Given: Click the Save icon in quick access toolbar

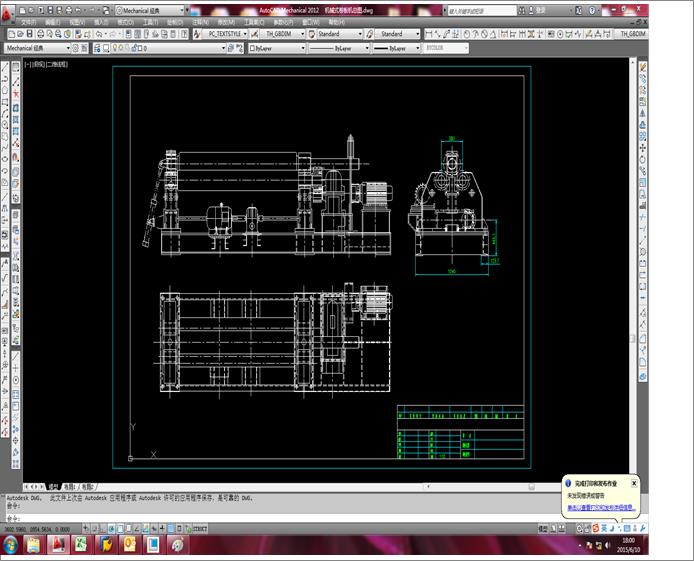Looking at the screenshot, I should 50,10.
